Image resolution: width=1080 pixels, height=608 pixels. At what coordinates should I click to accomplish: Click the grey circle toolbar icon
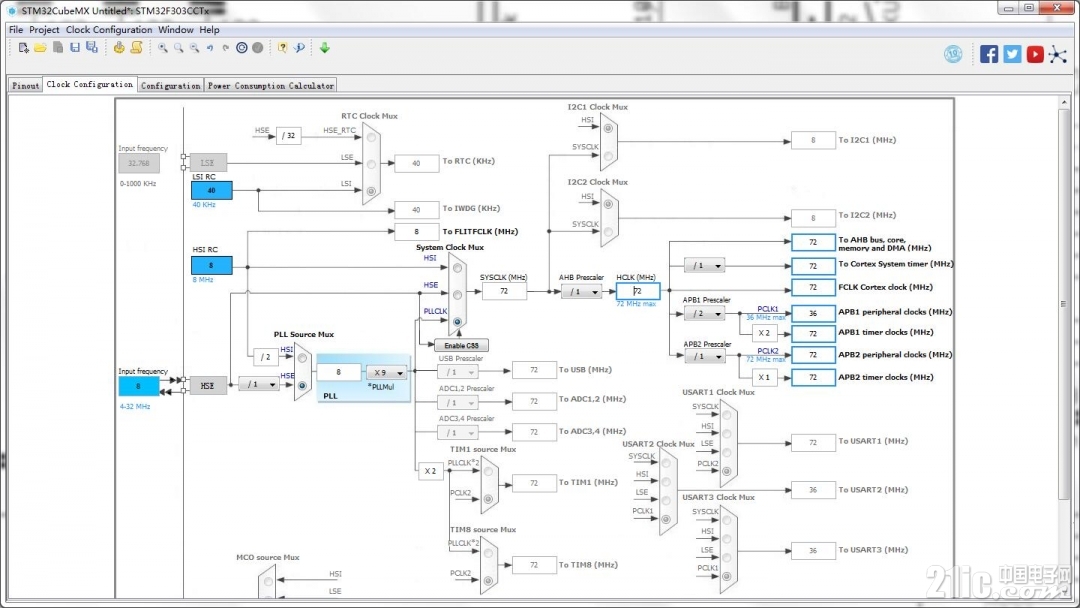258,48
